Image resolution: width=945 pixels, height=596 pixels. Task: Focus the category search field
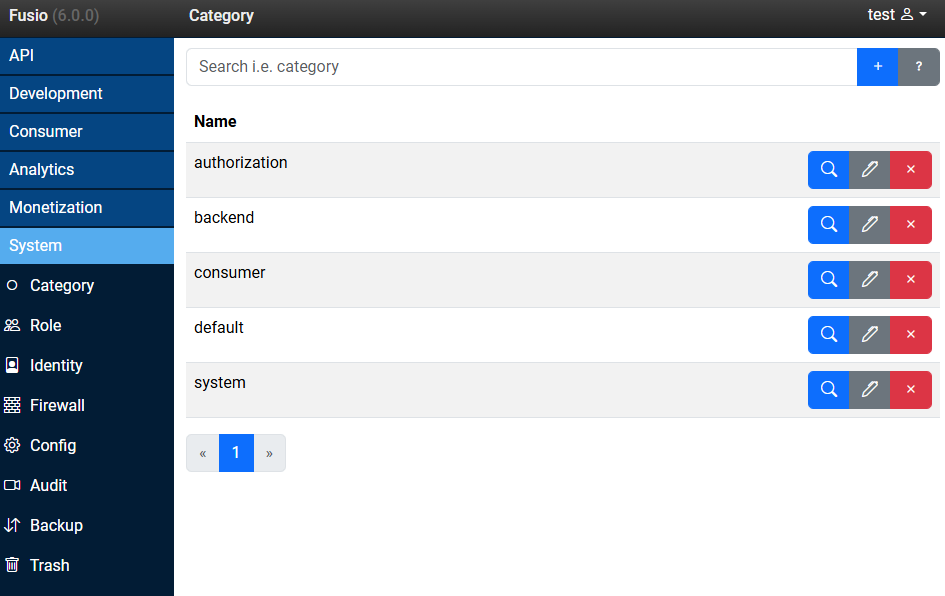tap(520, 67)
